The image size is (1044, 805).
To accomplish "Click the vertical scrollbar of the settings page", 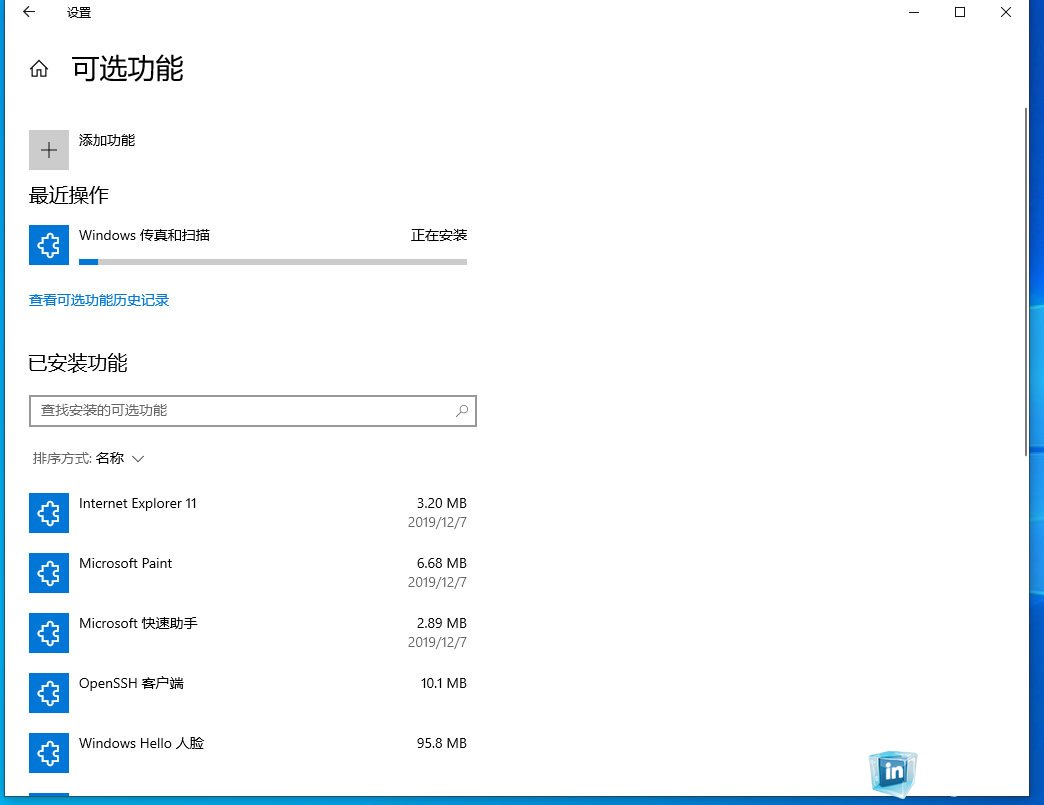I will (x=1025, y=281).
